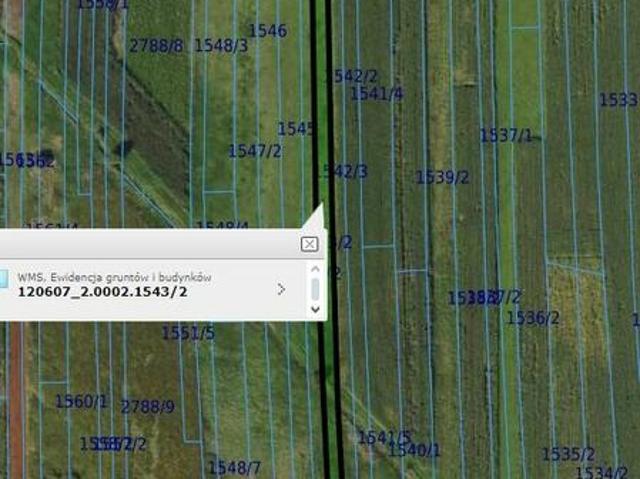Identify parcel 1536/2 on the map

(x=532, y=318)
